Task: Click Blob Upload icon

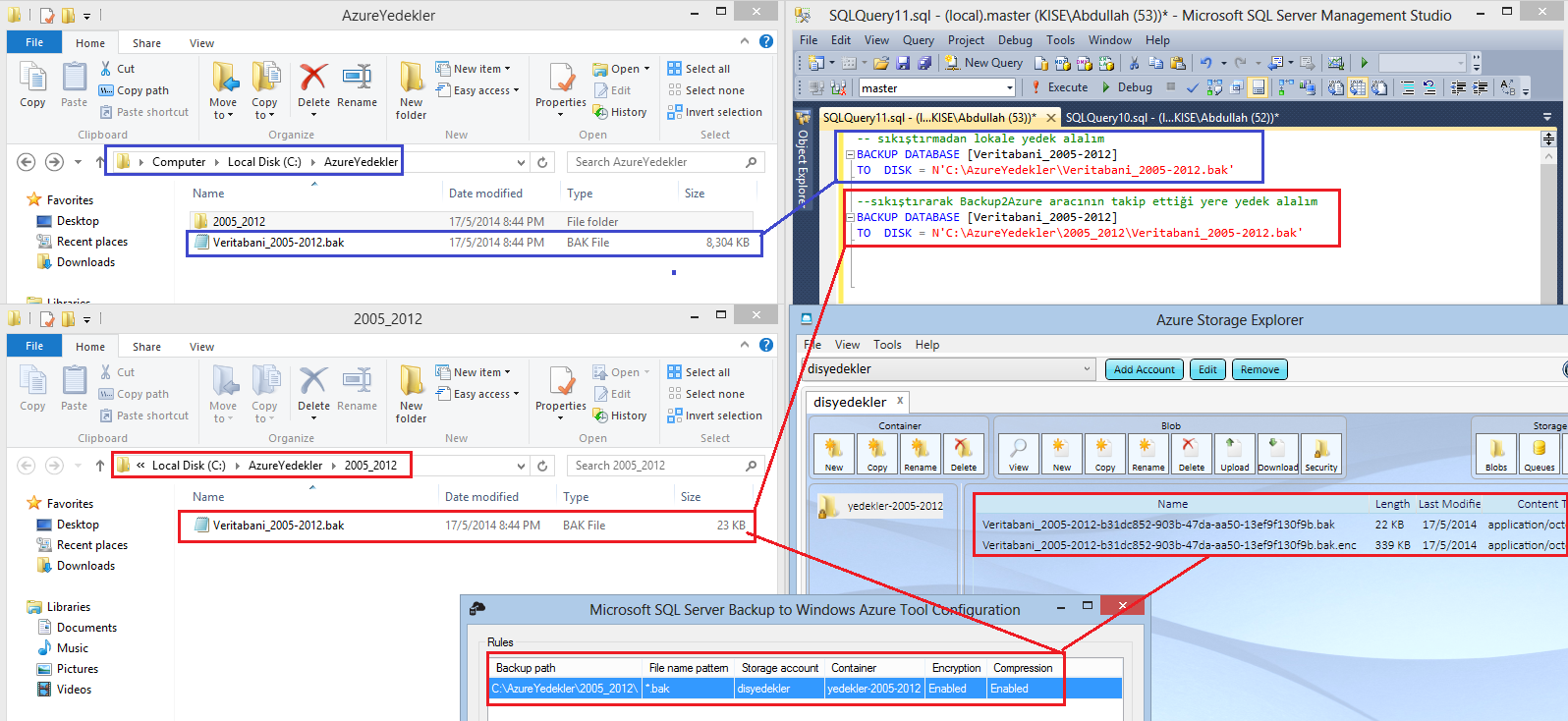Action: click(x=1235, y=454)
